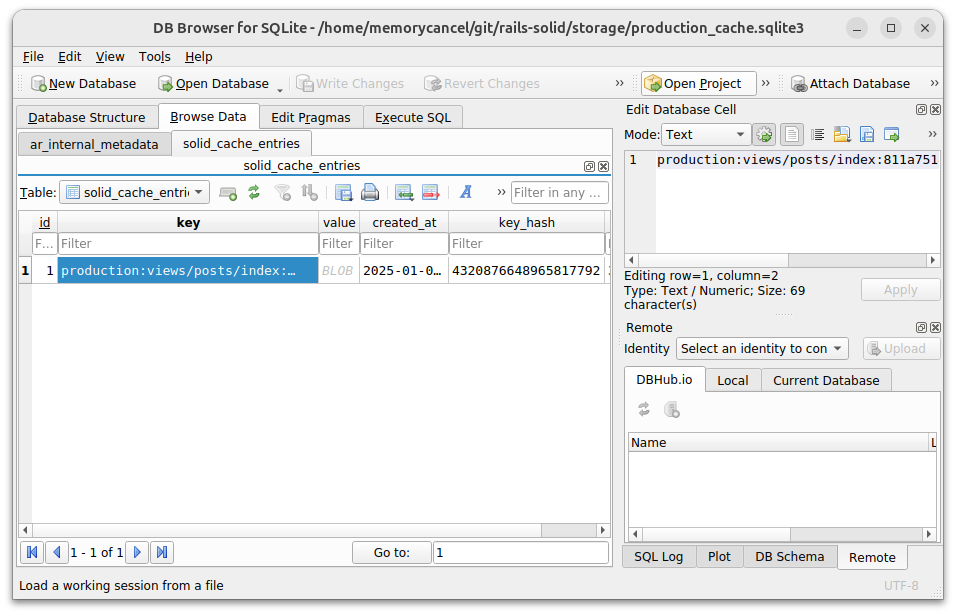Go to the next record page

click(137, 552)
